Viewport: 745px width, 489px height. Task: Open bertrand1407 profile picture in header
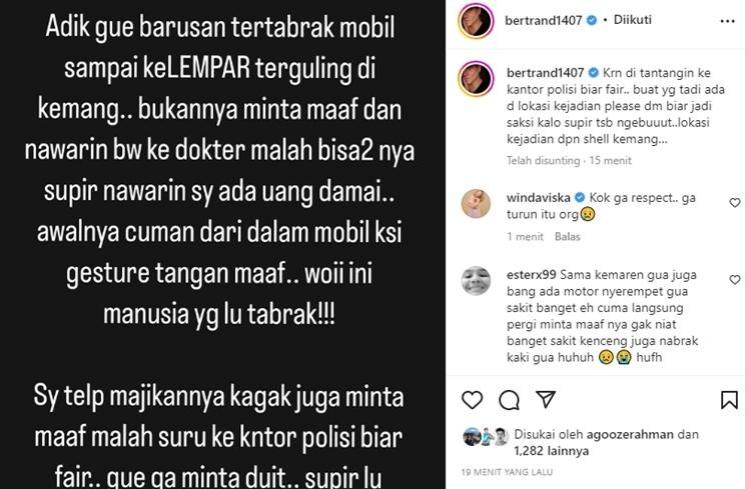(x=476, y=21)
